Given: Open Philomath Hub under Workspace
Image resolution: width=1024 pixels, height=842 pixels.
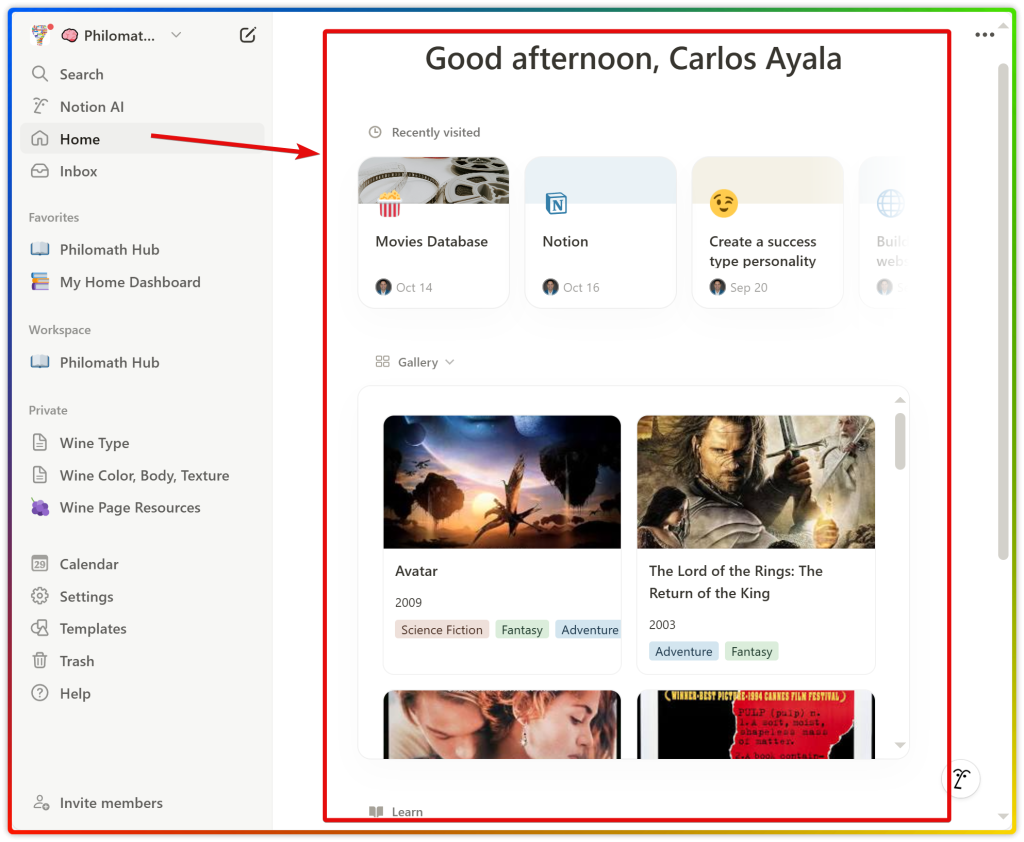Looking at the screenshot, I should pos(142,363).
